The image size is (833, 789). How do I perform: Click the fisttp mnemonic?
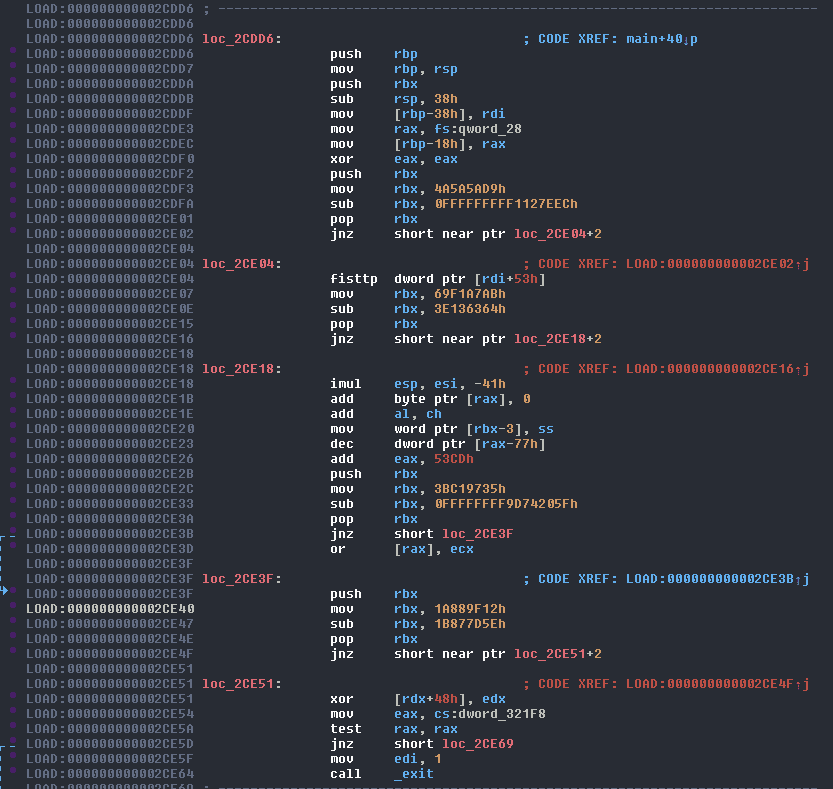[x=354, y=279]
